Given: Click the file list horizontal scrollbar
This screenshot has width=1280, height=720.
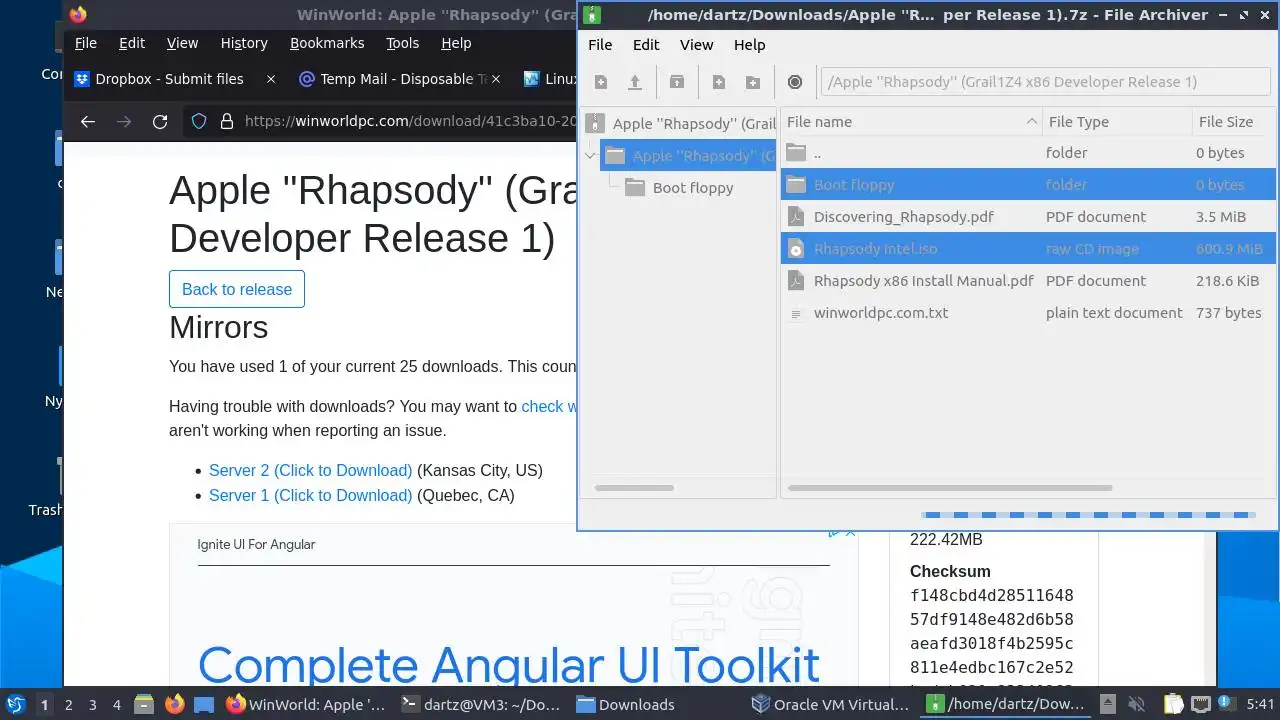Looking at the screenshot, I should [x=950, y=488].
